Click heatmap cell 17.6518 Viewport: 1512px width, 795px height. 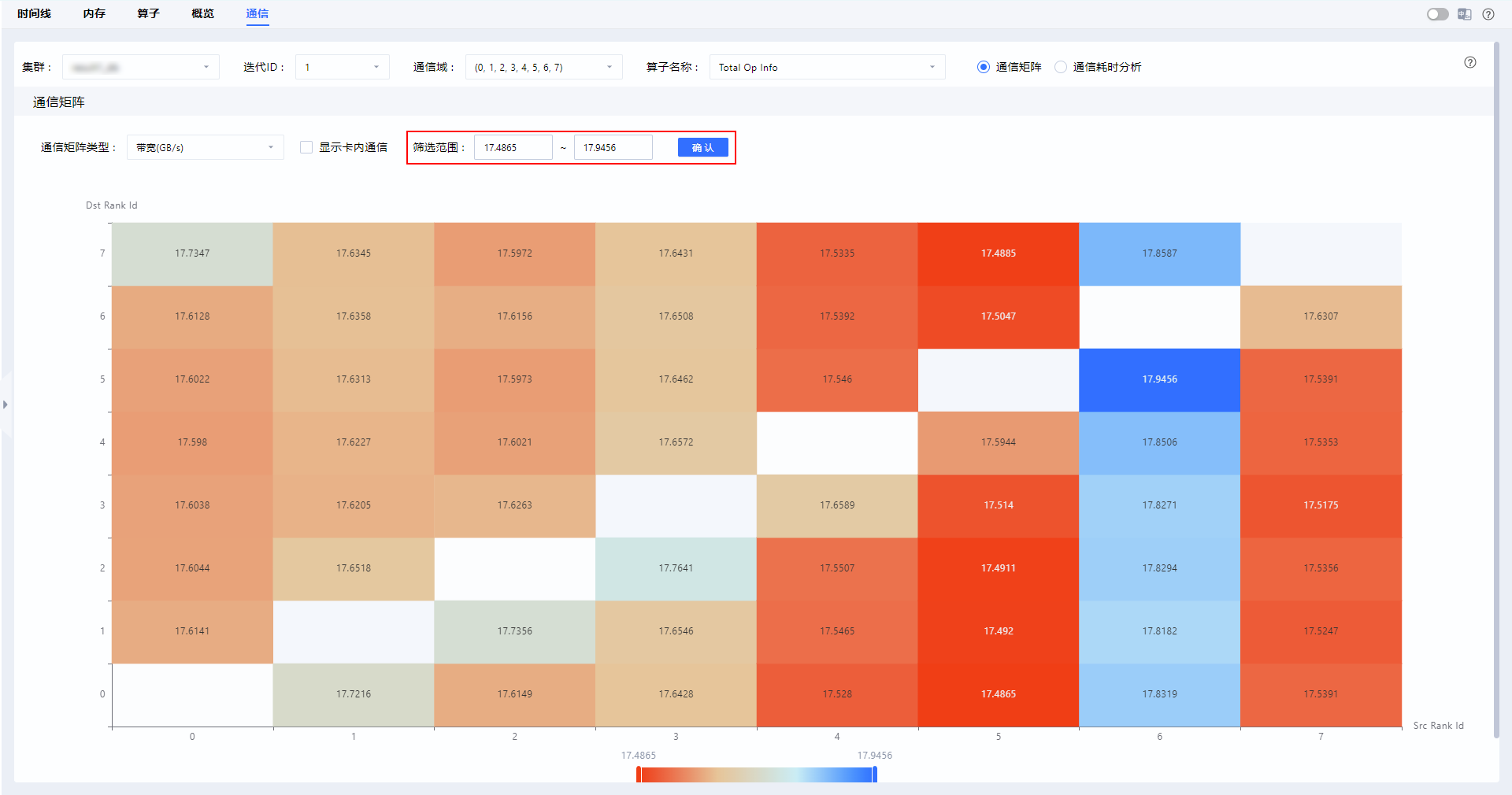353,568
